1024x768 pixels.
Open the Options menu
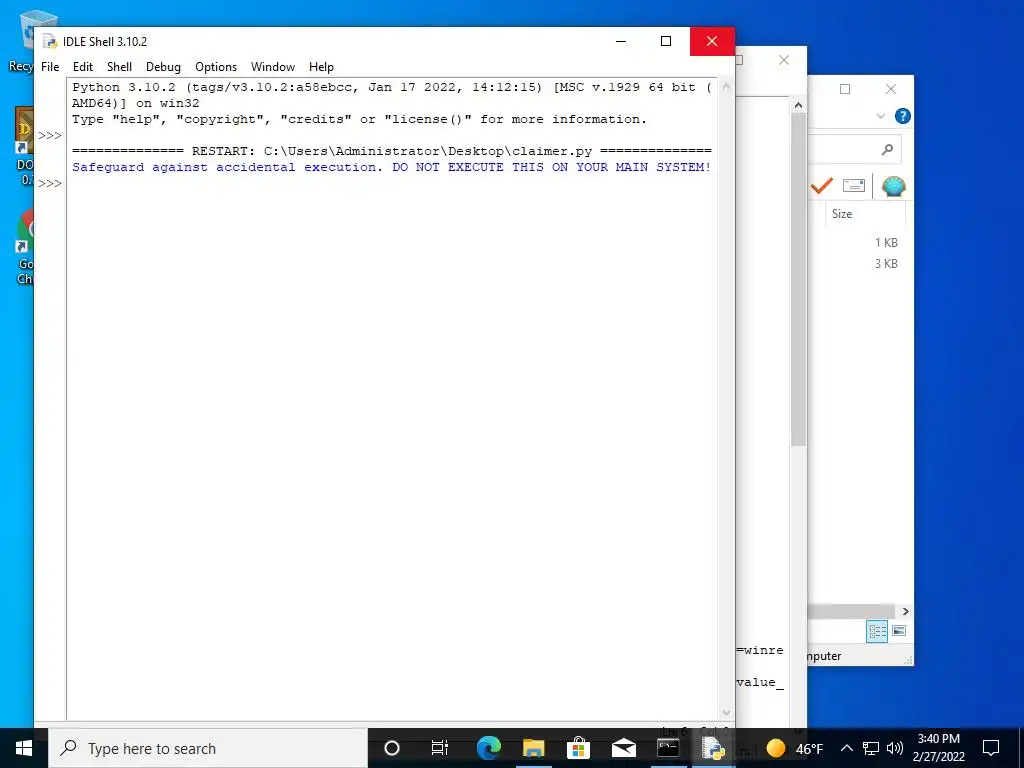(216, 67)
